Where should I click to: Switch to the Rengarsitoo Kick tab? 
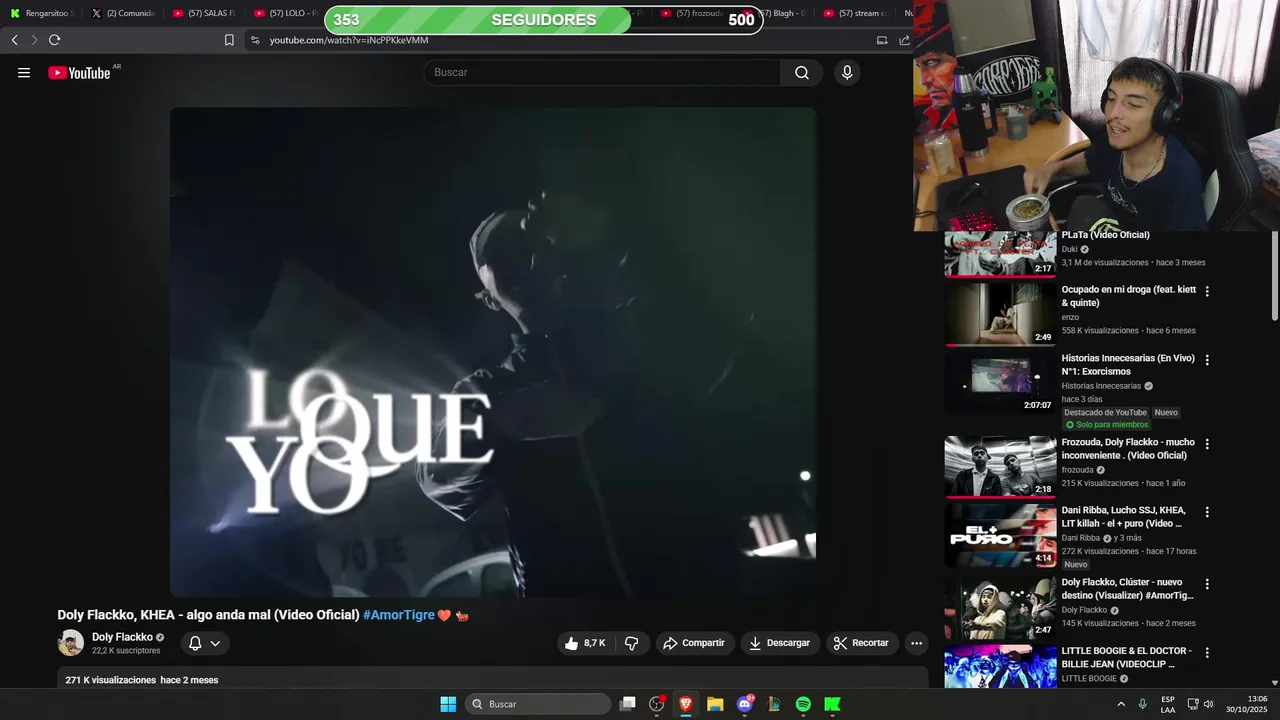(x=42, y=13)
